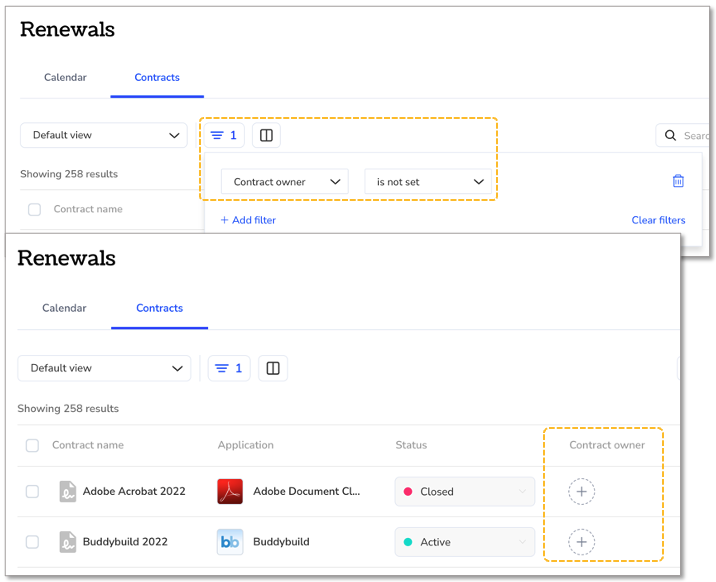Click Status column header
Image resolution: width=716 pixels, height=582 pixels.
(x=411, y=445)
